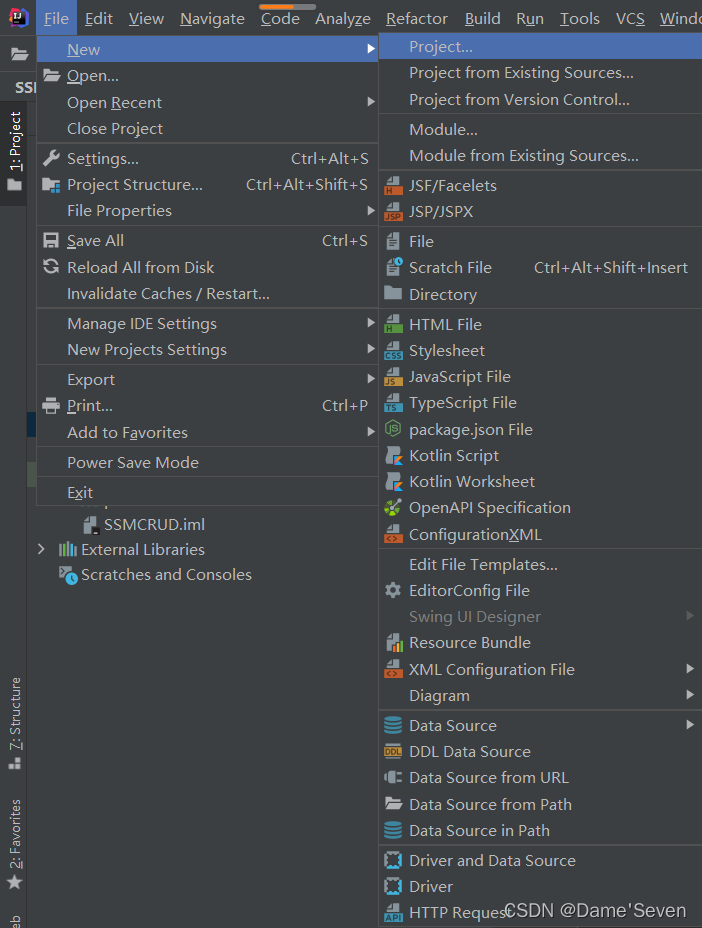Choose Project from Version Control...
702x928 pixels.
[540, 99]
